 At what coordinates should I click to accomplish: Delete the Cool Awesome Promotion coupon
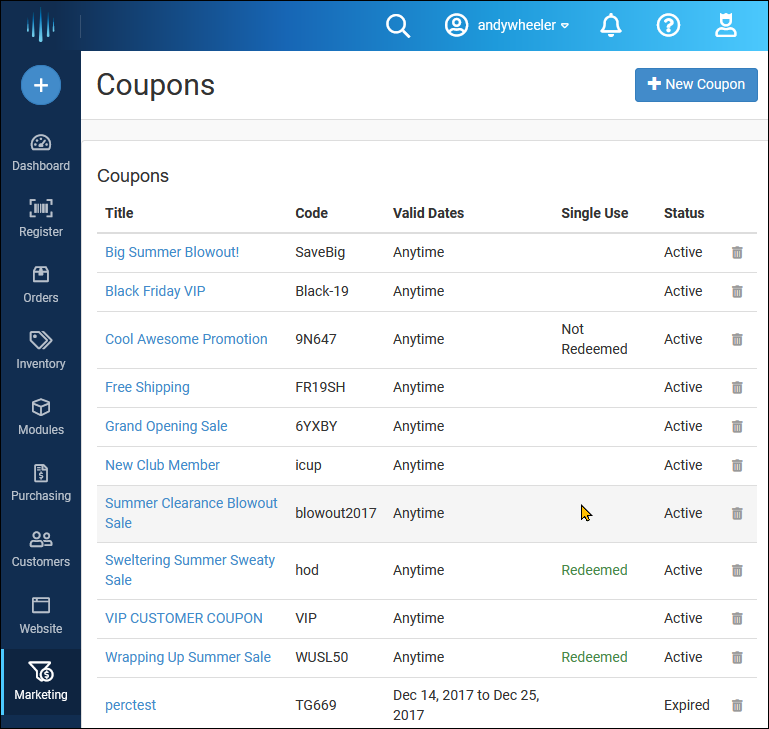pyautogui.click(x=737, y=340)
